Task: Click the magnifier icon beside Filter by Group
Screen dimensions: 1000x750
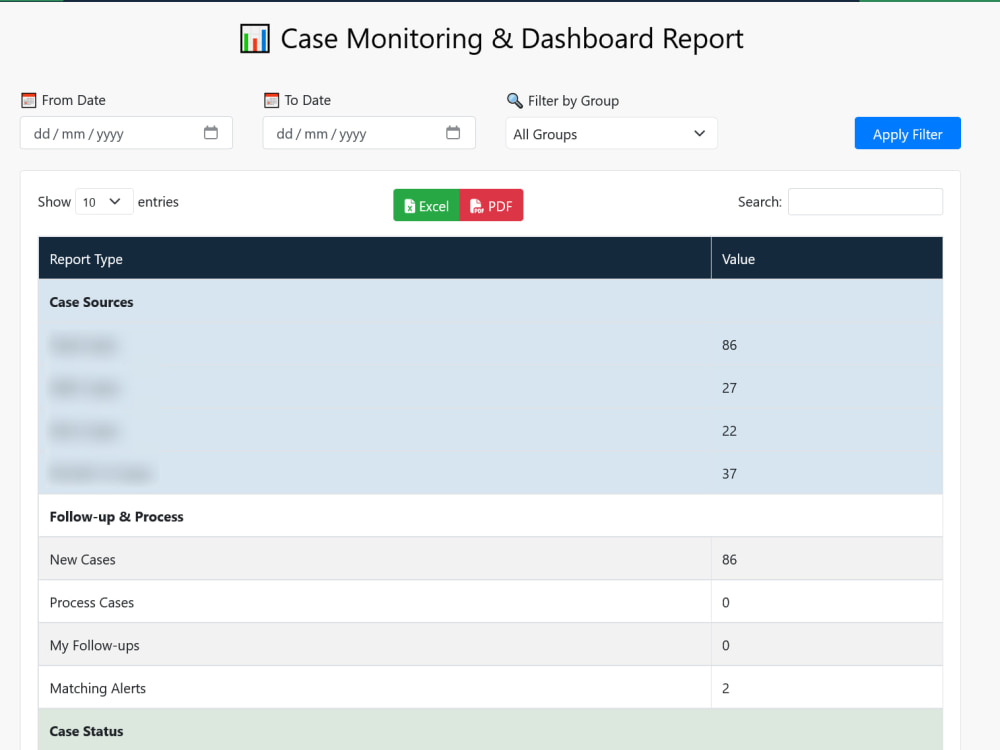Action: 515,100
